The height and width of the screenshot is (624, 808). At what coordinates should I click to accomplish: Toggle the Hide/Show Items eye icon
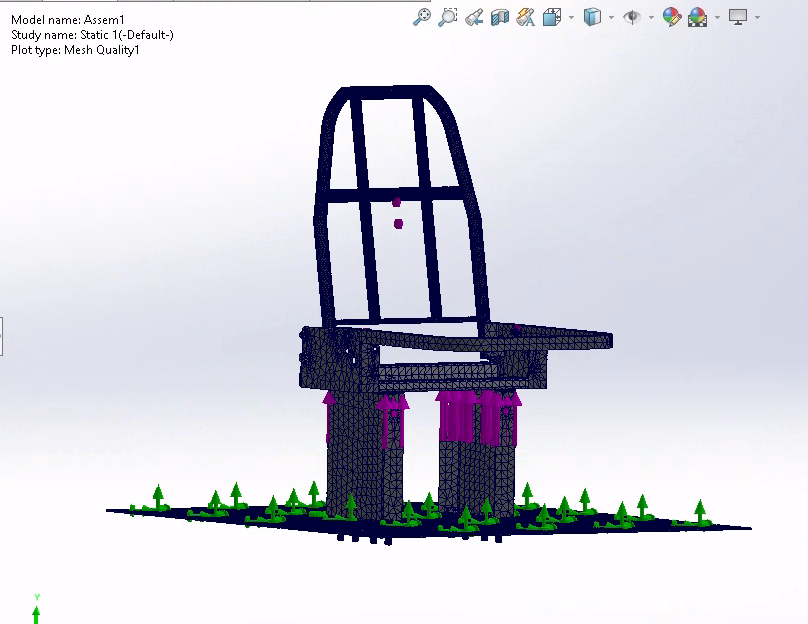pyautogui.click(x=631, y=17)
